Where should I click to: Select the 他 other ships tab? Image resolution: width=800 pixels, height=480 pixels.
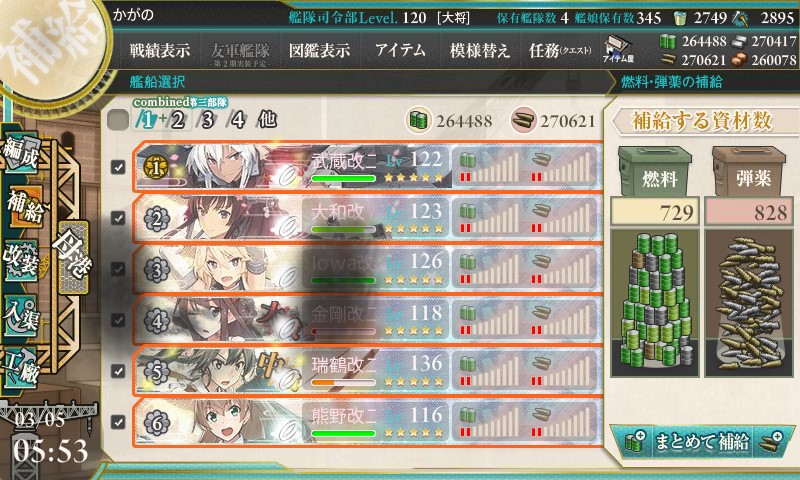click(x=267, y=120)
